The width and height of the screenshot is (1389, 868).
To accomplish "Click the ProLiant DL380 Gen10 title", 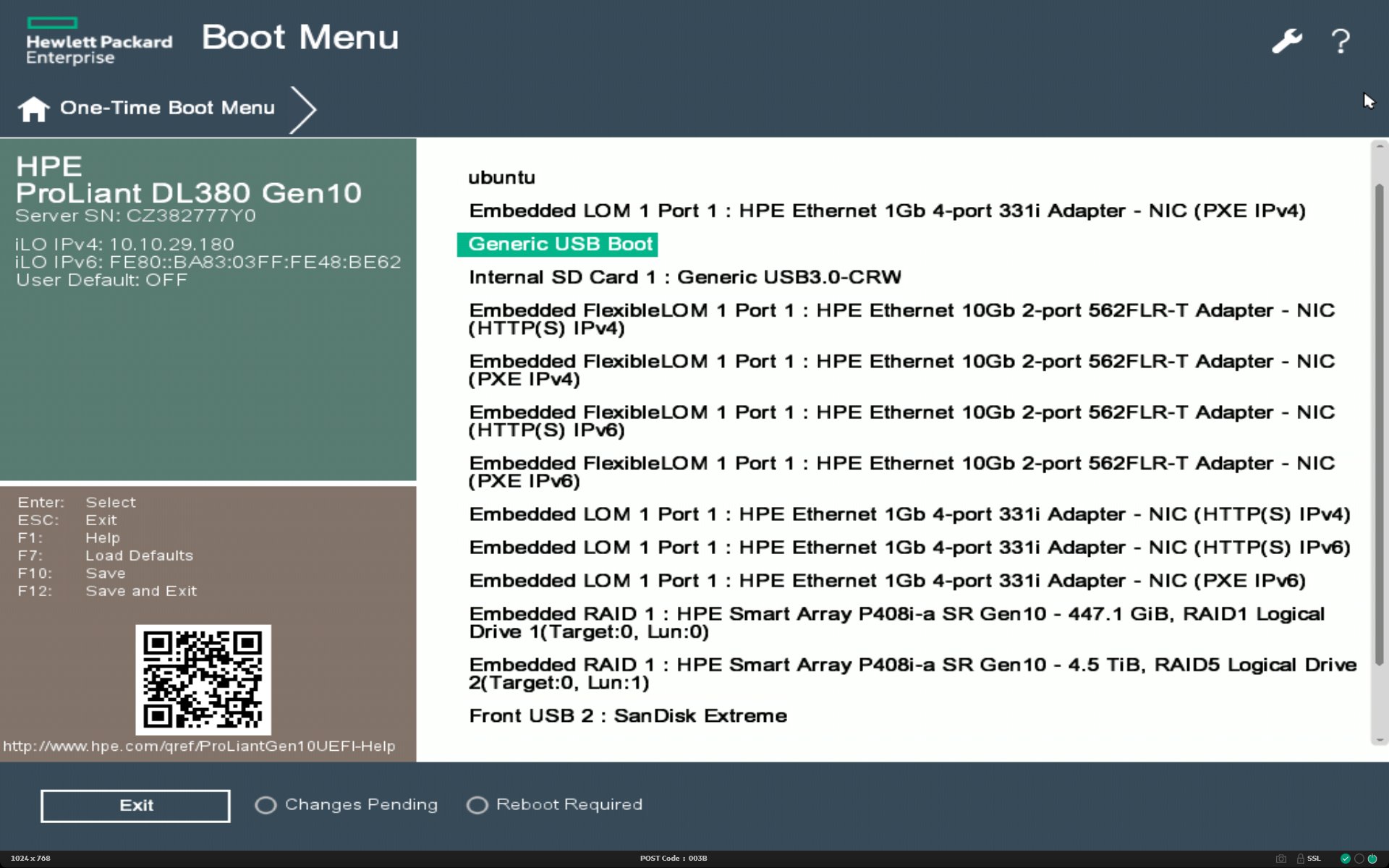I will (x=188, y=193).
